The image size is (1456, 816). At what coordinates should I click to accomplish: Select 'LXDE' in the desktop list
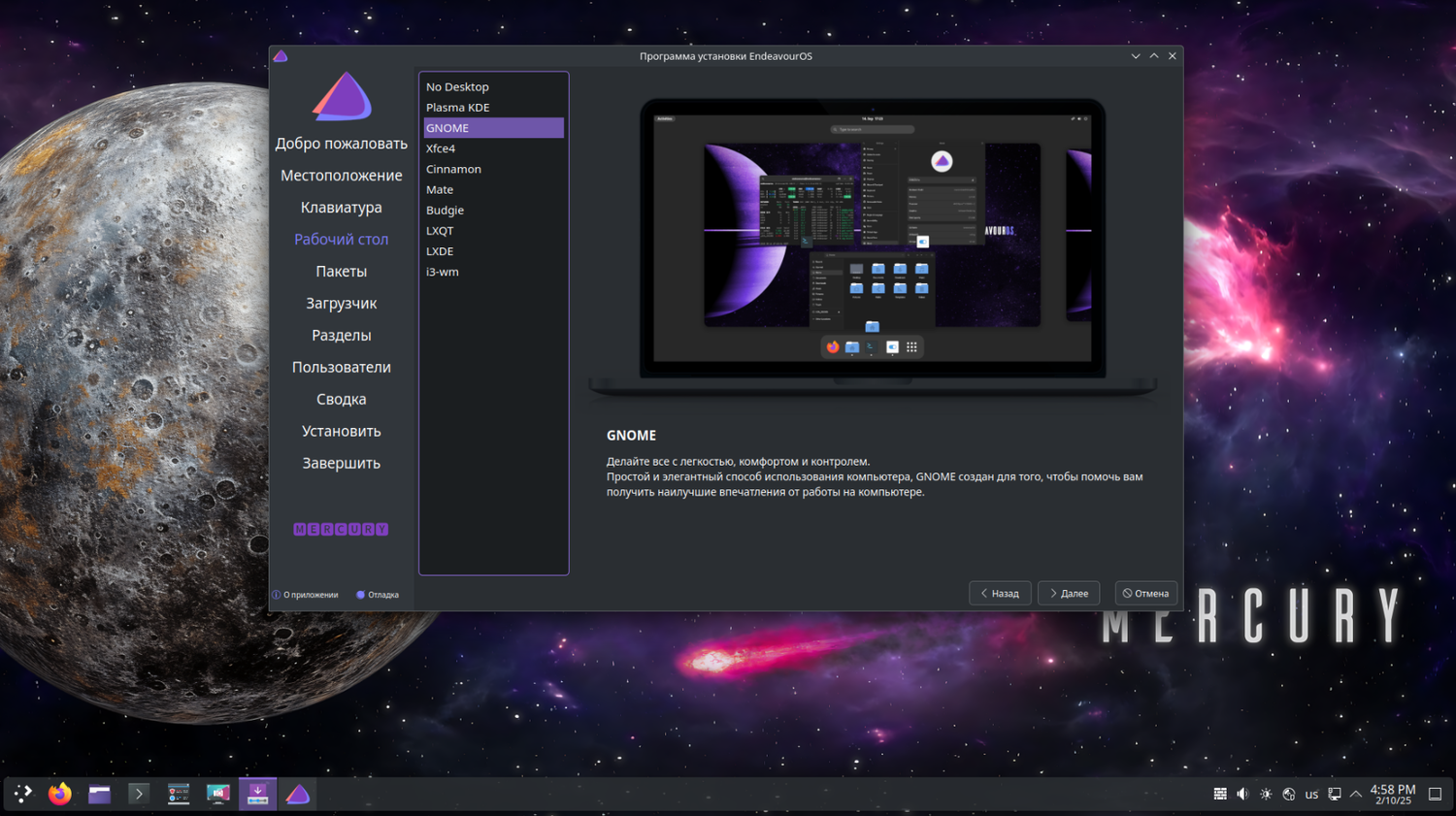tap(494, 251)
